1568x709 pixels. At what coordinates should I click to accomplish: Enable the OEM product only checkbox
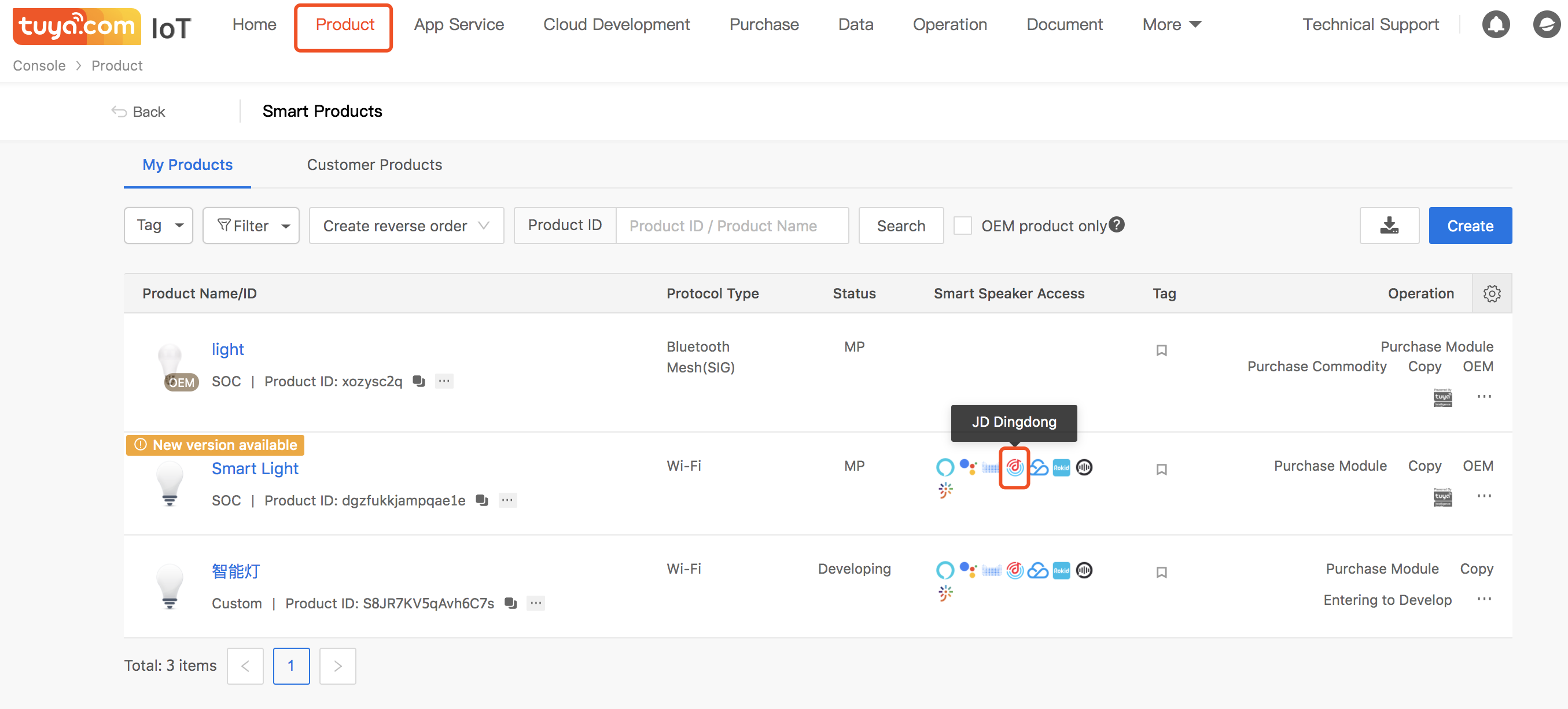[962, 226]
